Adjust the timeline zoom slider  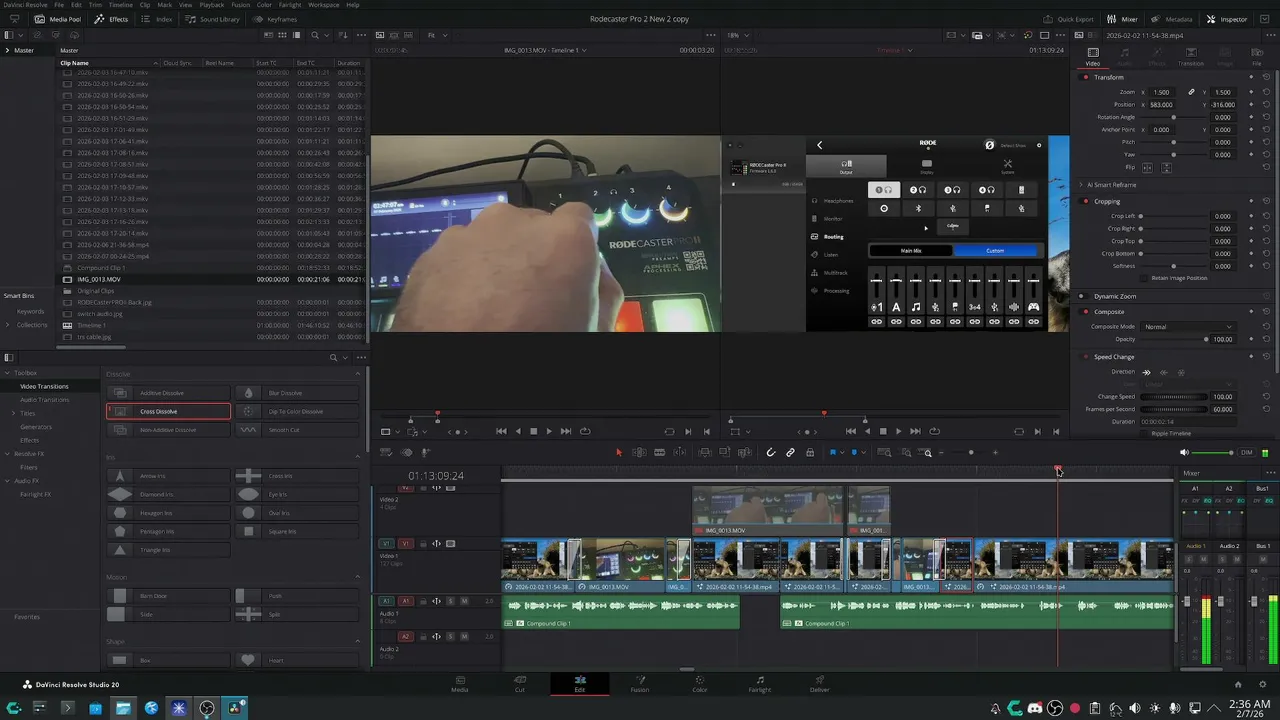click(969, 453)
